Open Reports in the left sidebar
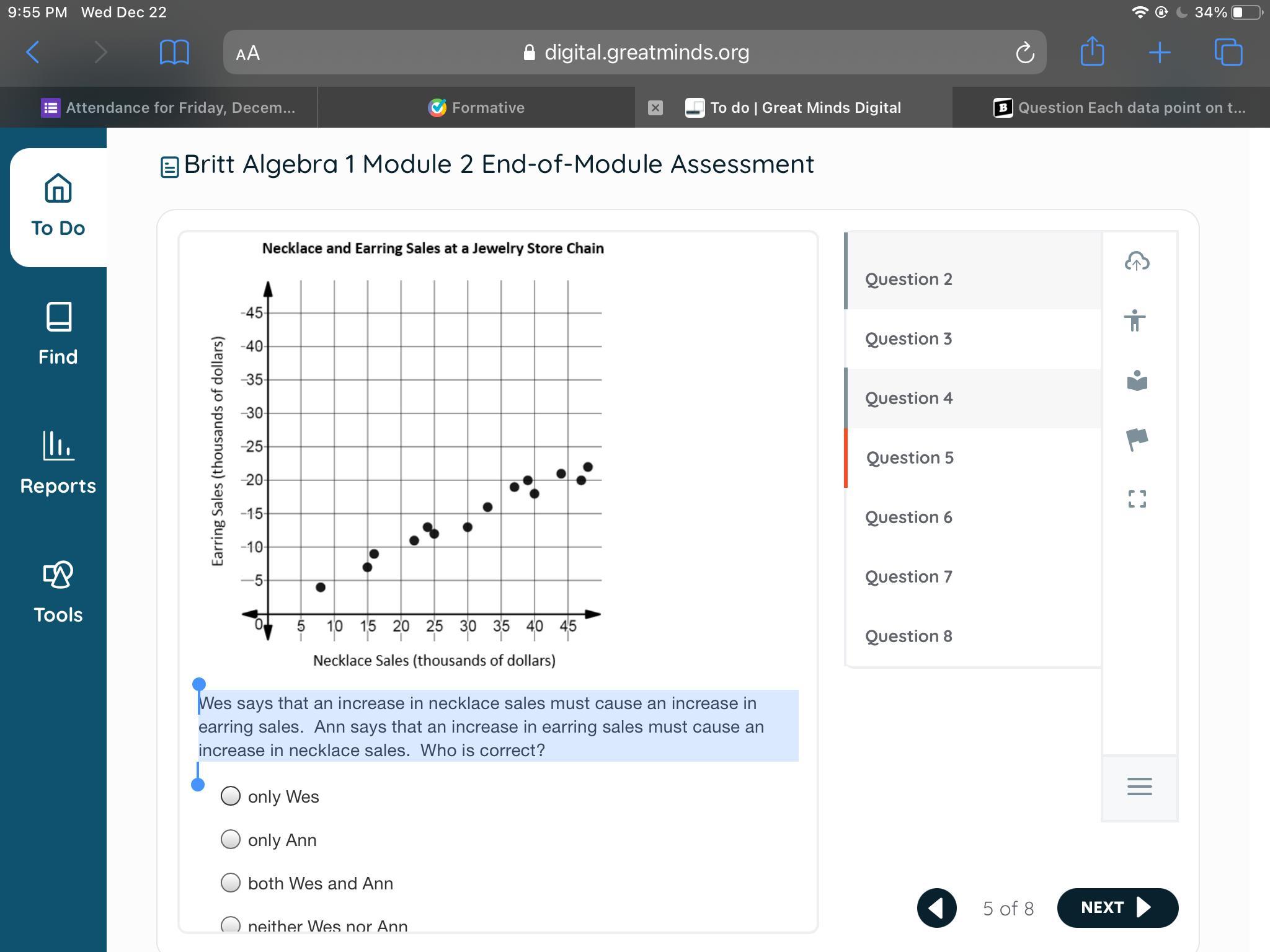The width and height of the screenshot is (1270, 952). click(x=58, y=463)
